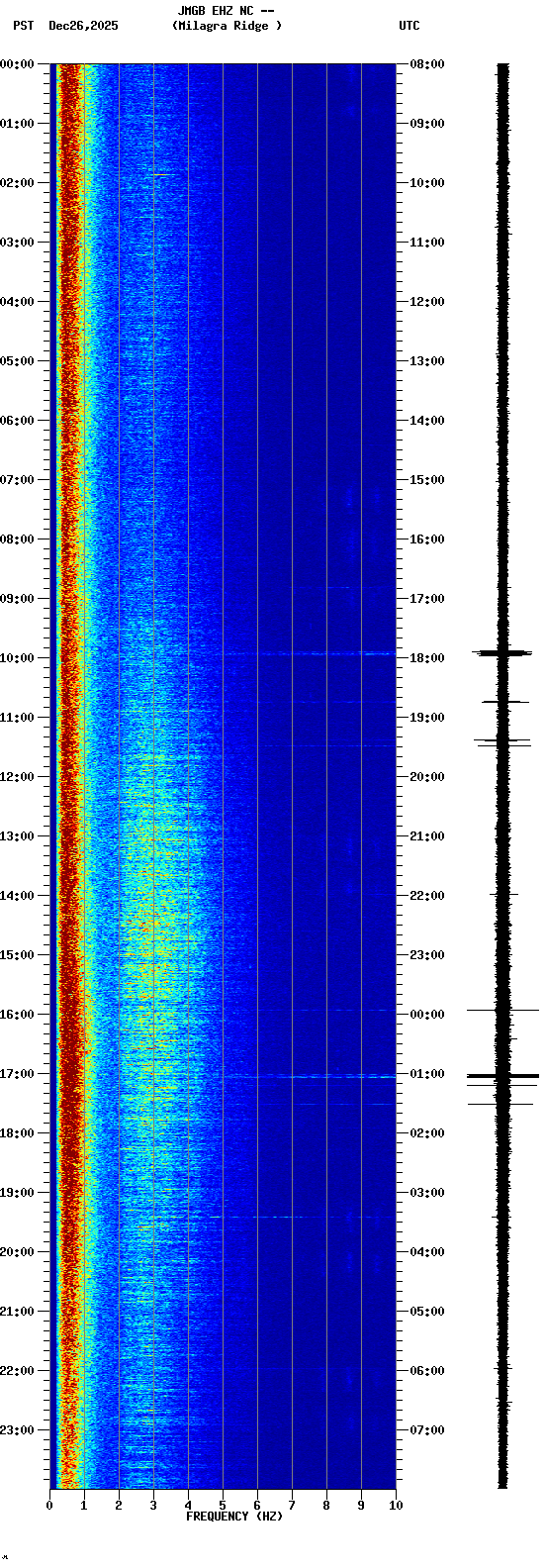Screen dimensions: 546x1568
Task: Click the 12:00 PST time label
Action: pyautogui.click(x=18, y=777)
